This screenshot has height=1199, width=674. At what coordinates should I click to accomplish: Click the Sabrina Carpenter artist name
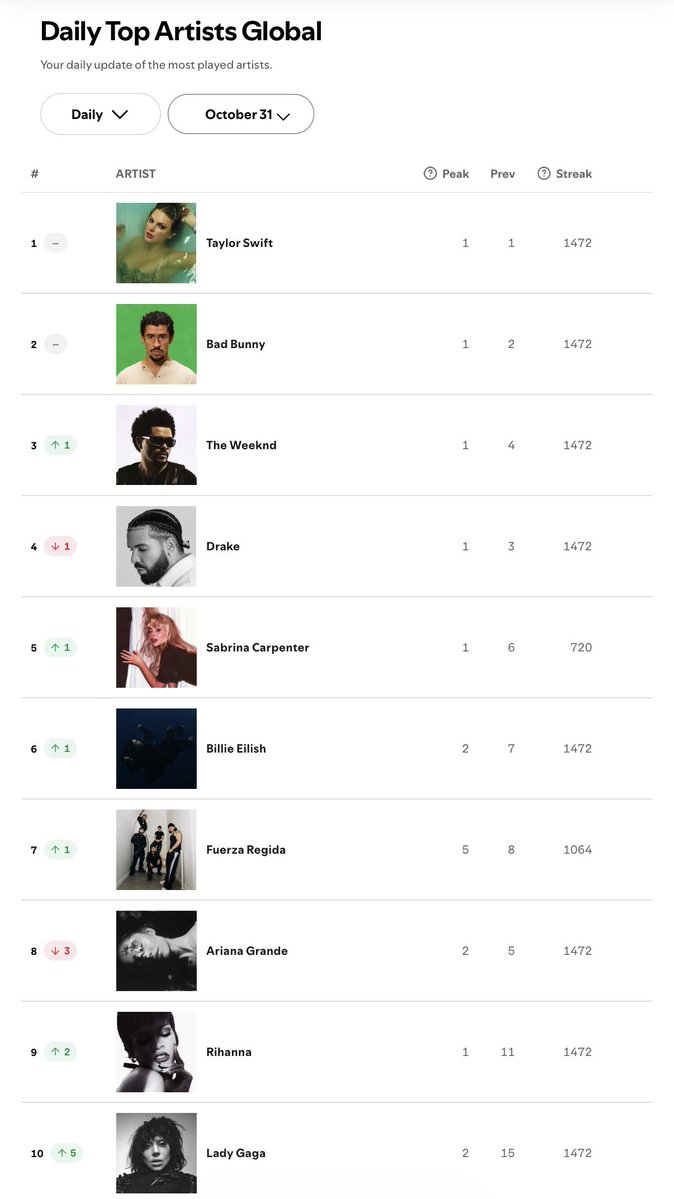(x=258, y=648)
